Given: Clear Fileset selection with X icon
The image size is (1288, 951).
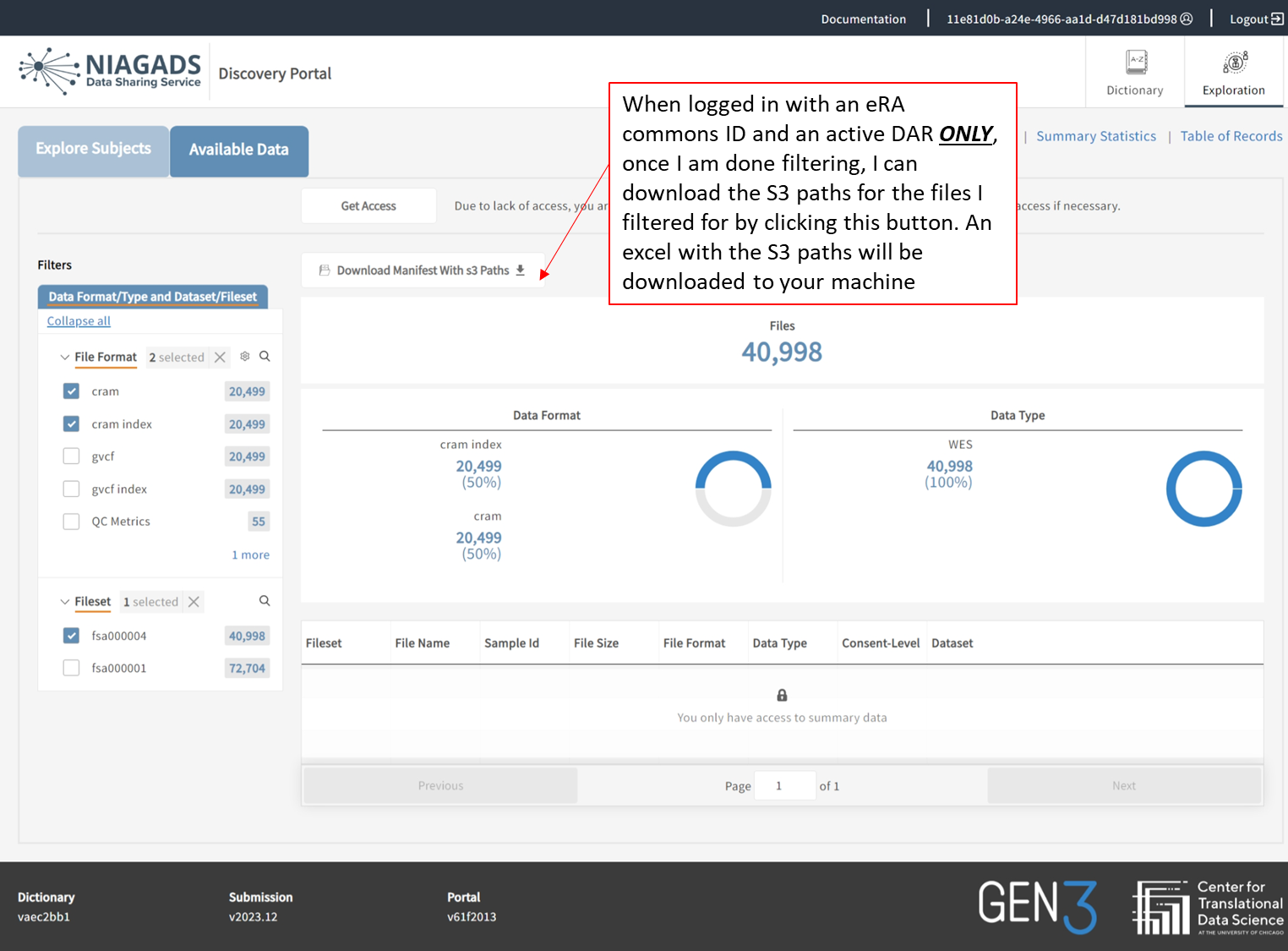Looking at the screenshot, I should coord(194,602).
